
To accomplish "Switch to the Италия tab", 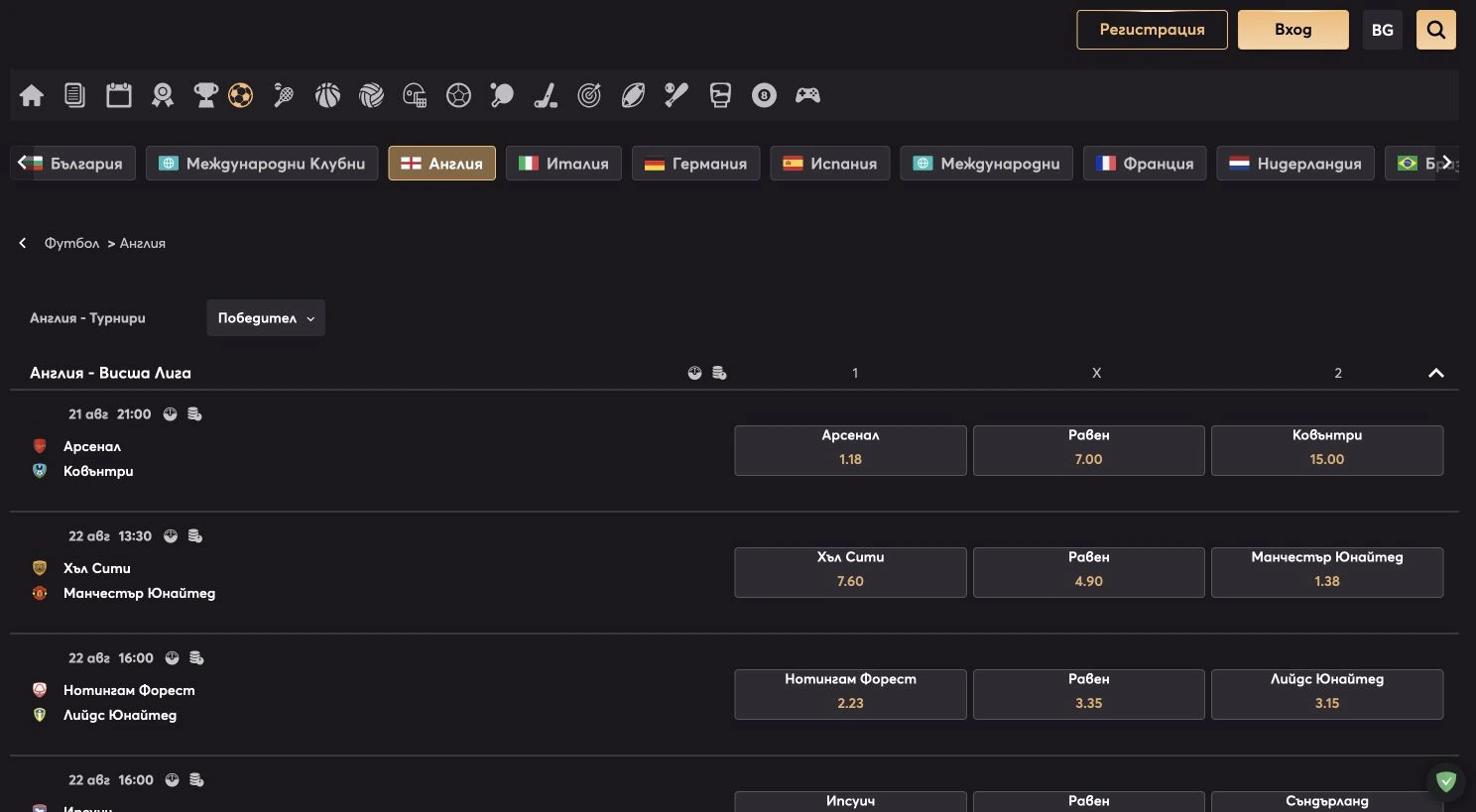I will point(563,164).
